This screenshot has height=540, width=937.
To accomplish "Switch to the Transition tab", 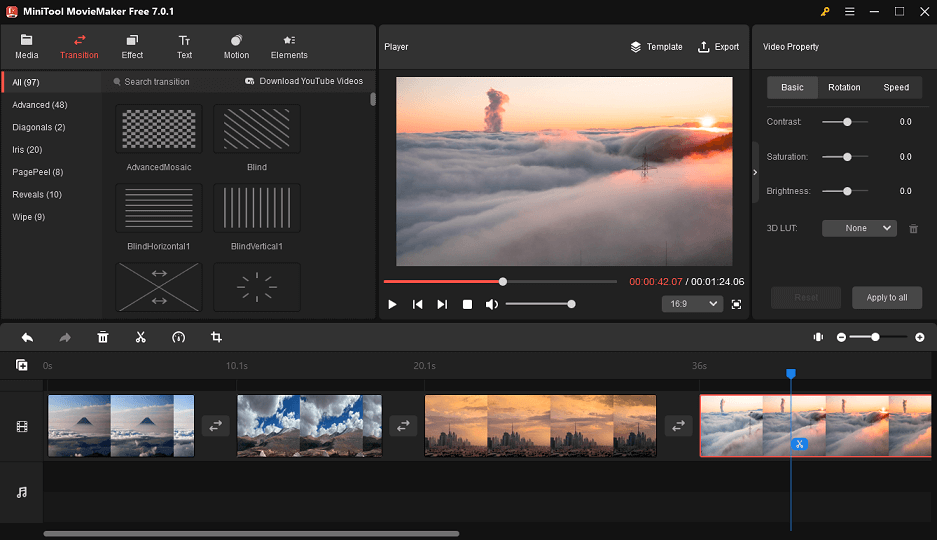I will pyautogui.click(x=79, y=47).
